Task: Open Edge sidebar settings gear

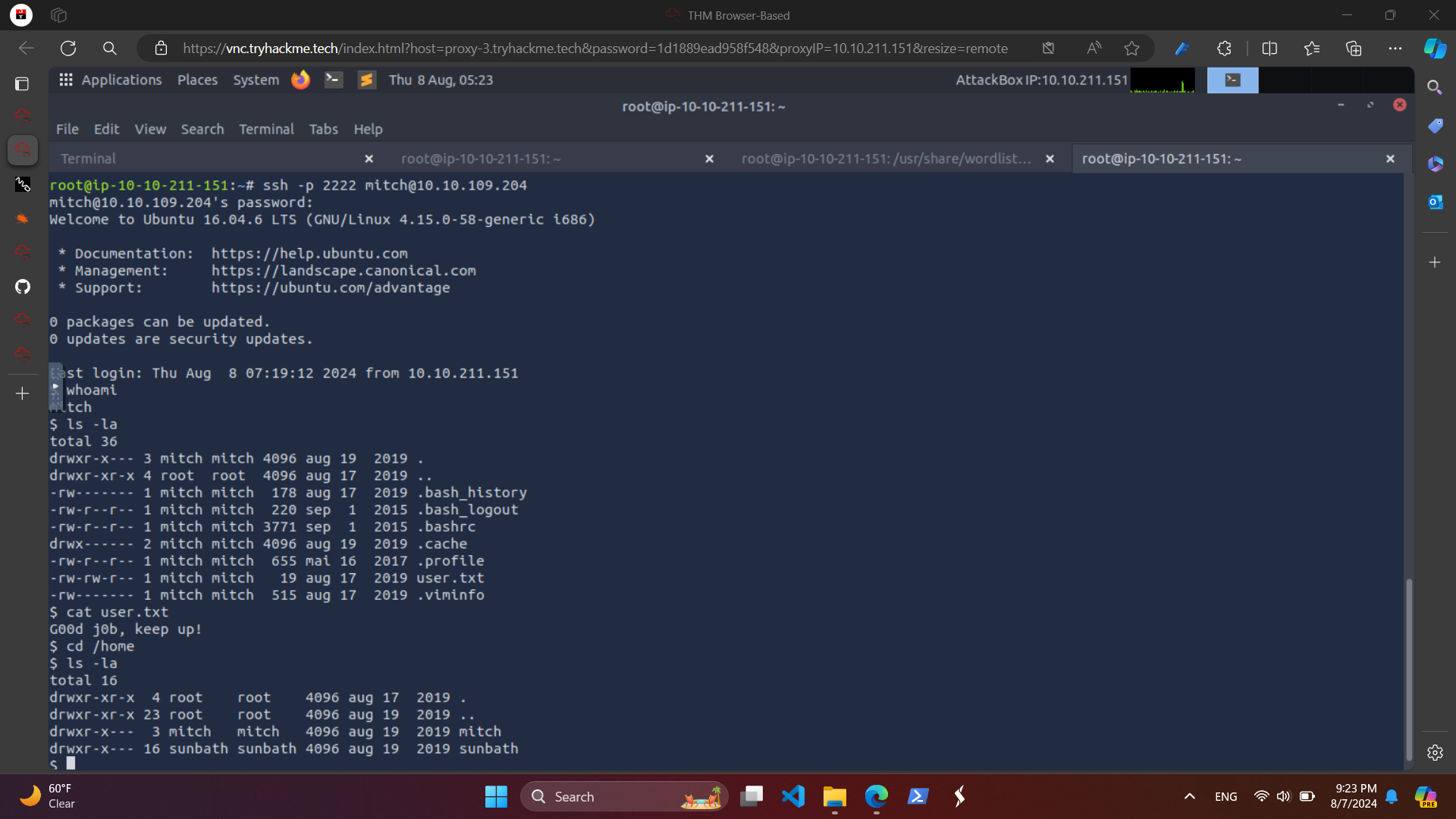Action: click(x=1435, y=752)
